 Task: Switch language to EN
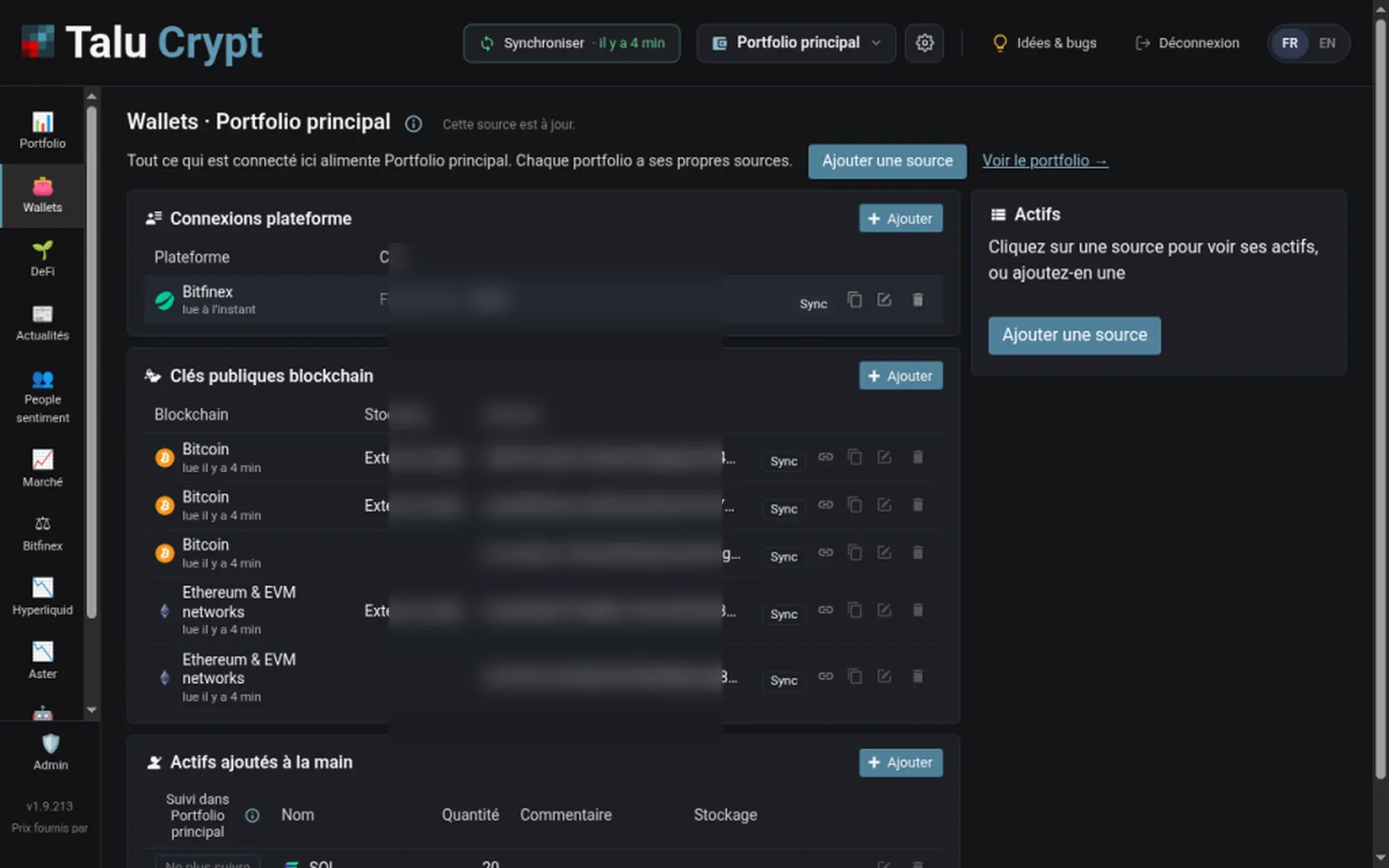tap(1326, 43)
